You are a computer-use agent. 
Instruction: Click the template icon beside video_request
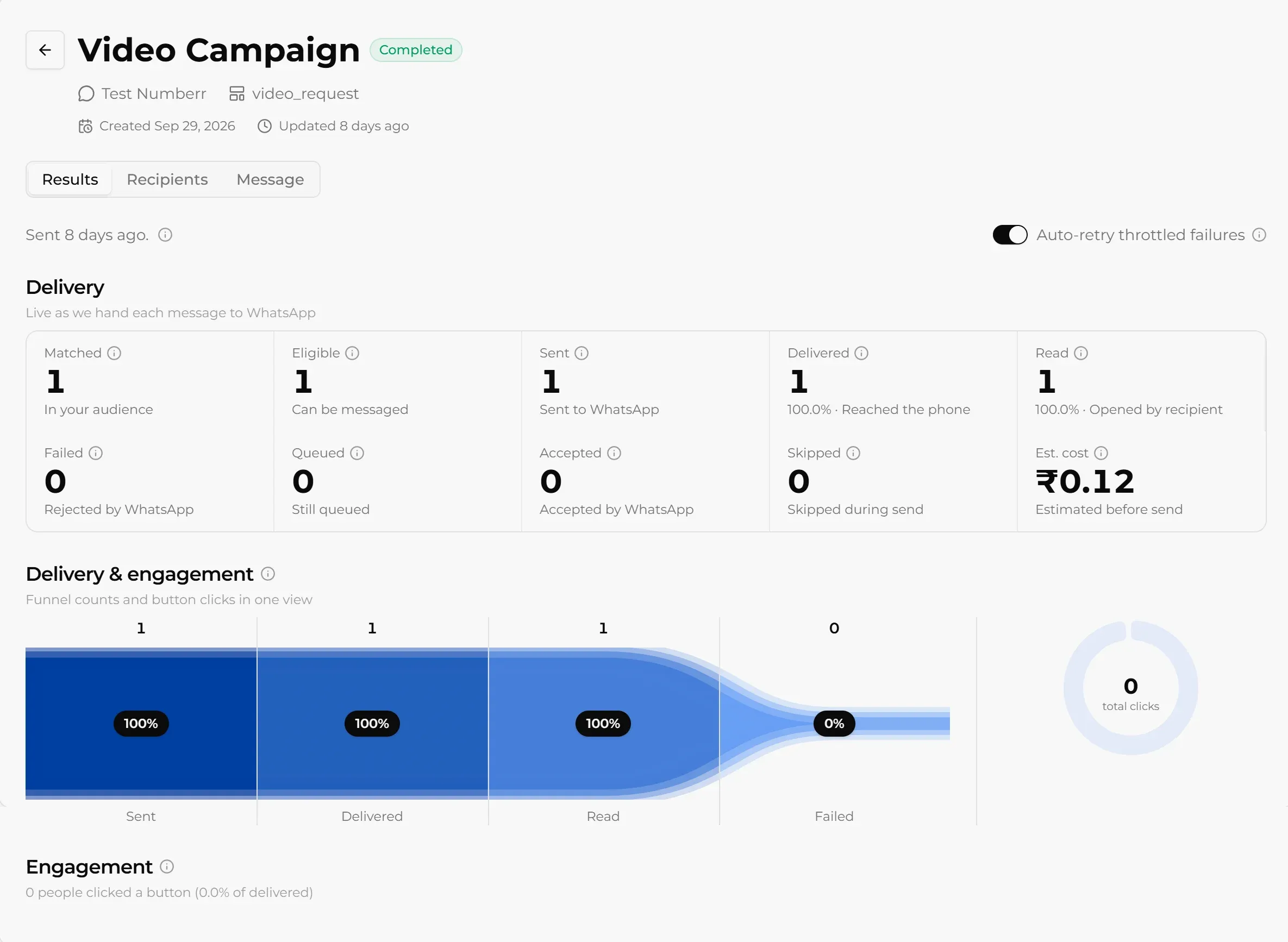tap(237, 93)
